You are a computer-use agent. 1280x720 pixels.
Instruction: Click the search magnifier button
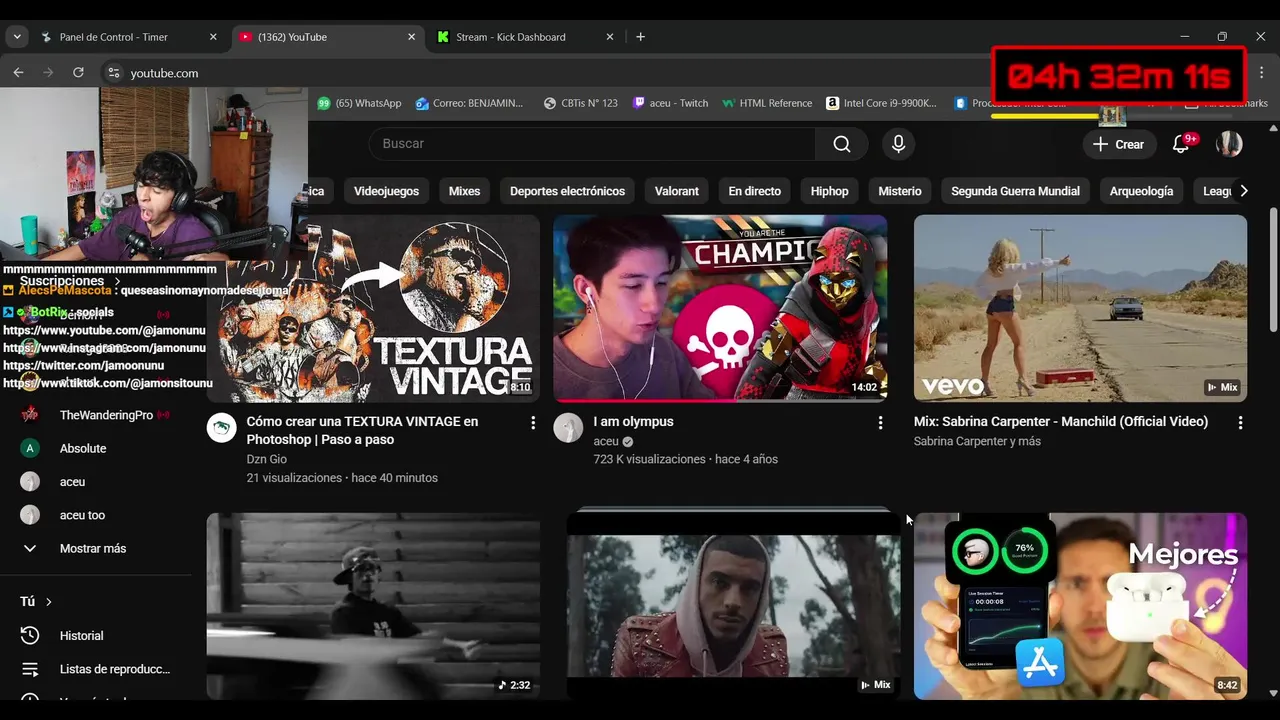tap(842, 144)
